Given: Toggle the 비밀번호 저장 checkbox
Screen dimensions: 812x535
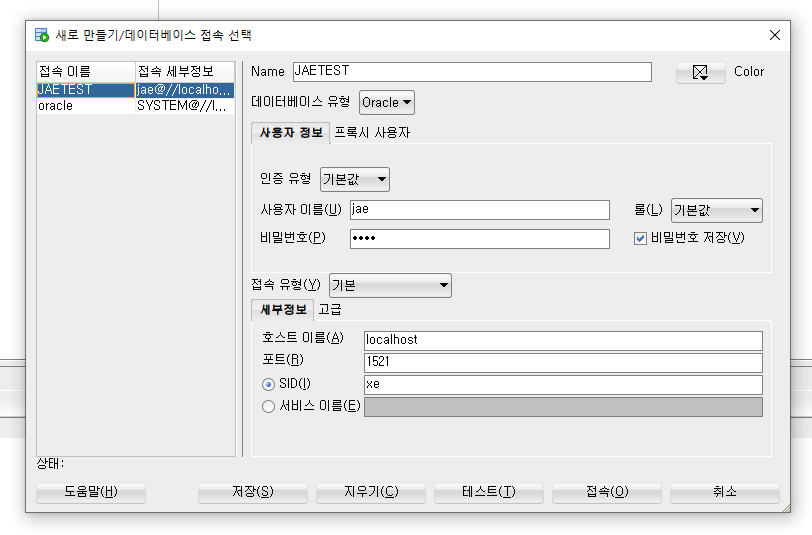Looking at the screenshot, I should (640, 238).
